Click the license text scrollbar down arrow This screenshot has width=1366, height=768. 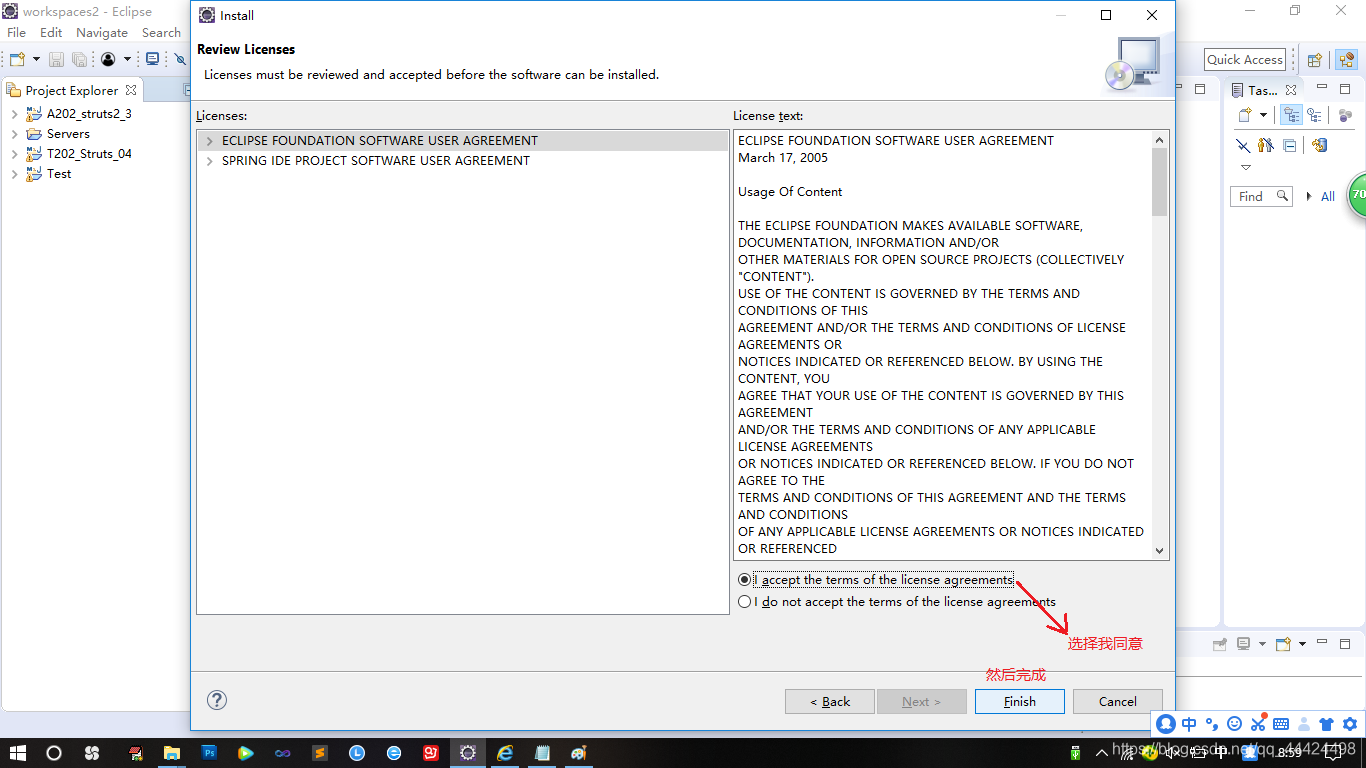click(x=1160, y=550)
